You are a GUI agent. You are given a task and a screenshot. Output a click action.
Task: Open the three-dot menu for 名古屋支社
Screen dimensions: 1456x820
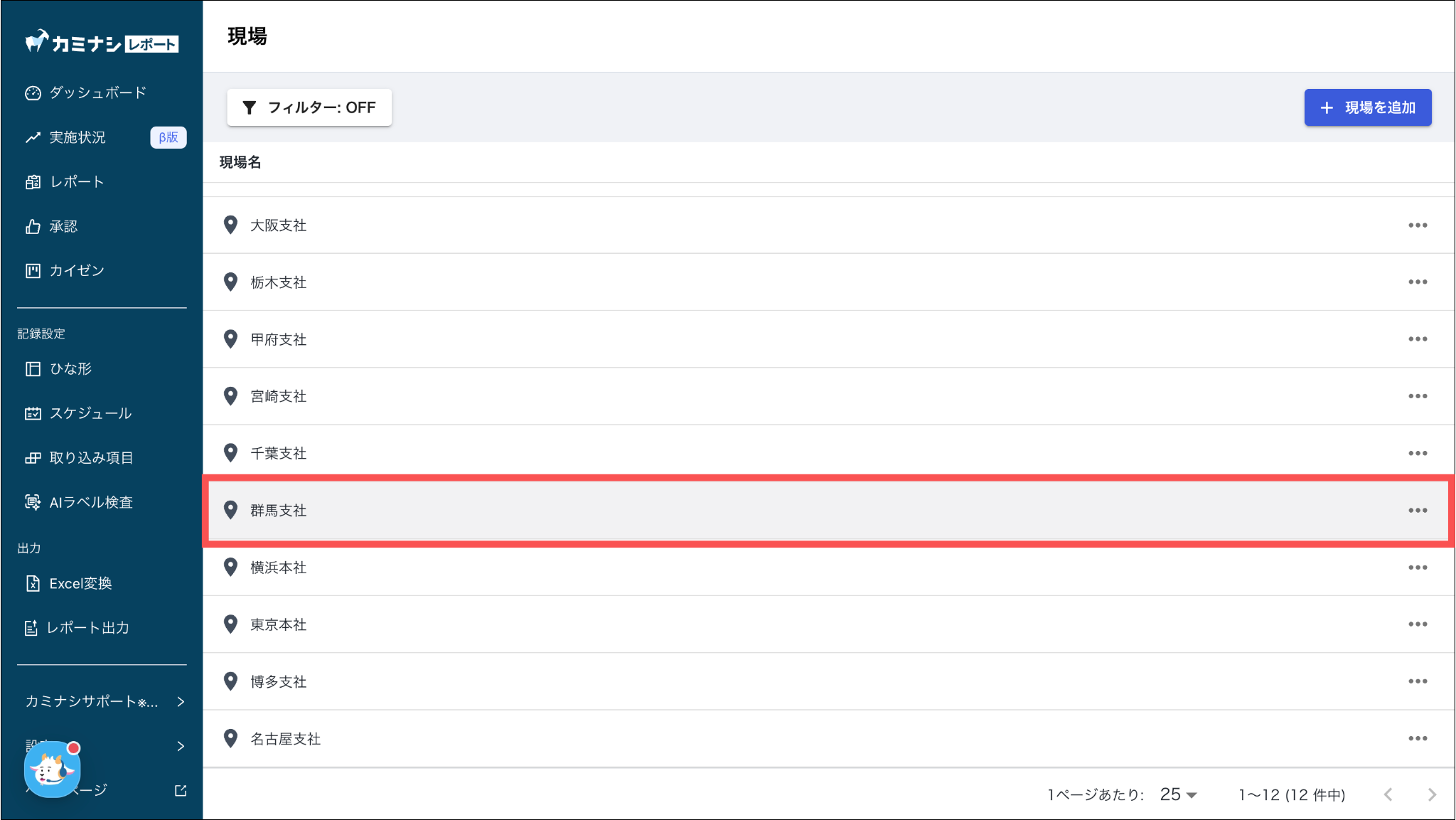1417,739
